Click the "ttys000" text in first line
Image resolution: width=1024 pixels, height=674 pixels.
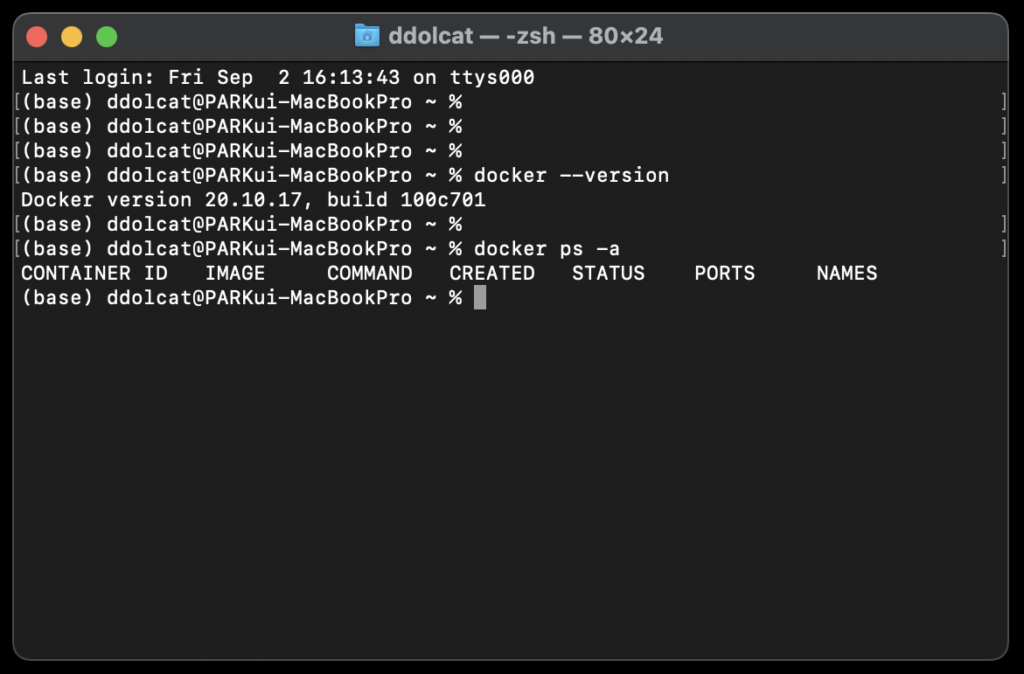(492, 77)
